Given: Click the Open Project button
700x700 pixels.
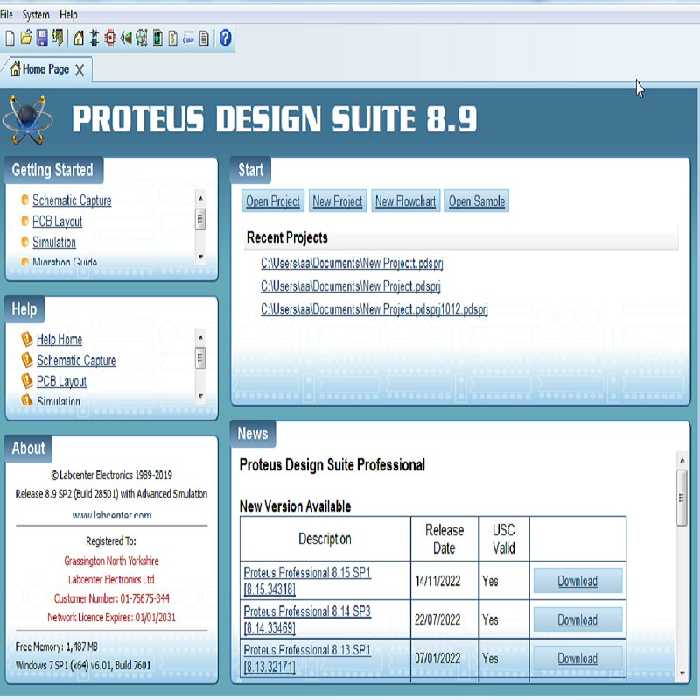Looking at the screenshot, I should (x=273, y=201).
